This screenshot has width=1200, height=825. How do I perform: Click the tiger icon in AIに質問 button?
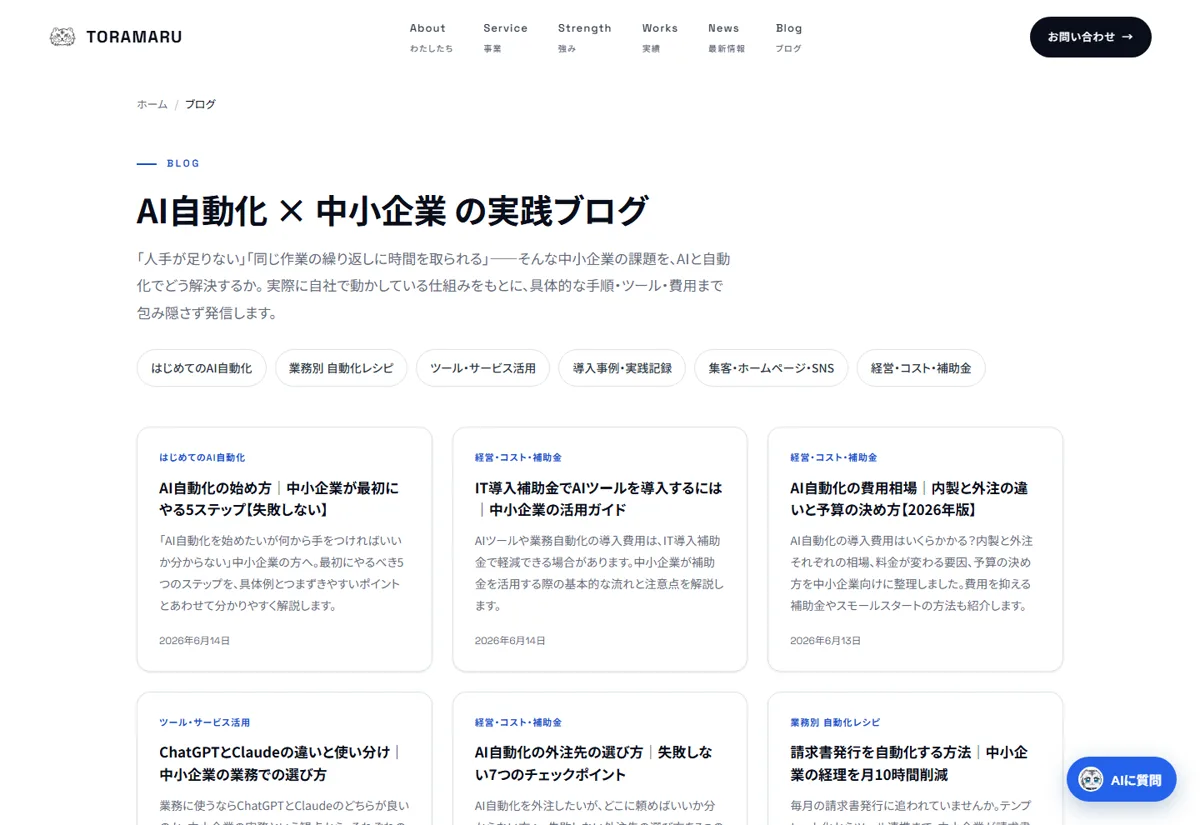click(1091, 779)
